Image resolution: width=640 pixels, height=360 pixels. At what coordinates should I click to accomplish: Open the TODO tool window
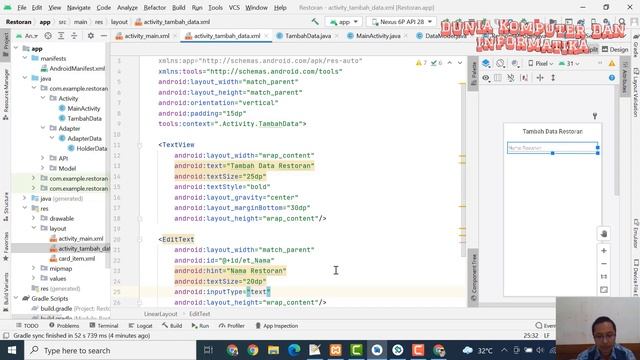pos(27,326)
